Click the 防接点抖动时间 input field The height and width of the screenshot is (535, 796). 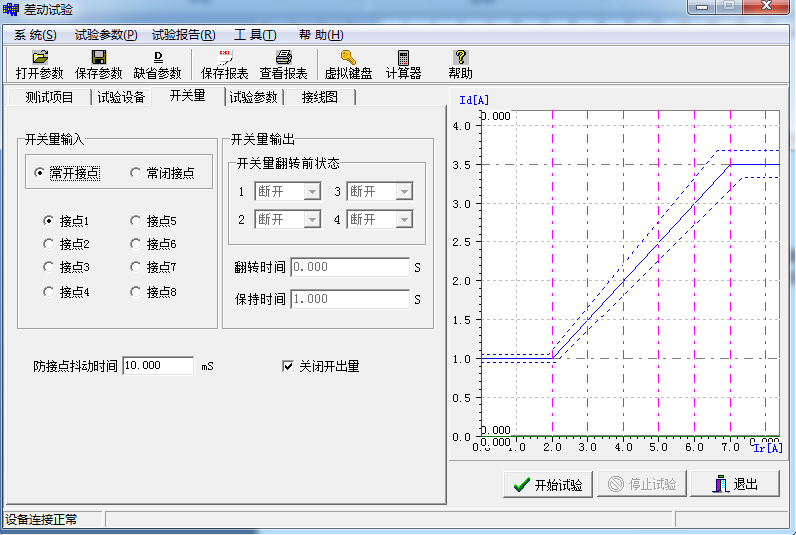click(x=157, y=366)
